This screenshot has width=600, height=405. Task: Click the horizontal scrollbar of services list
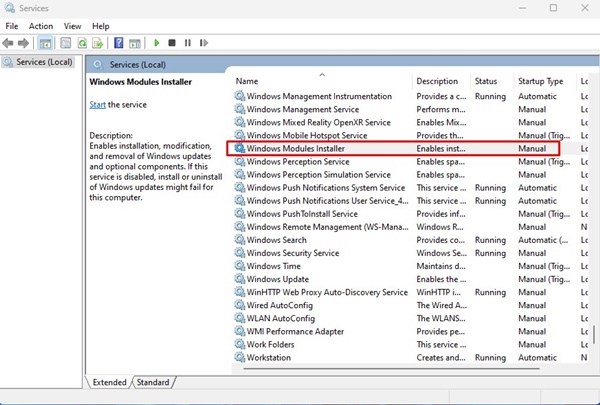click(x=391, y=369)
